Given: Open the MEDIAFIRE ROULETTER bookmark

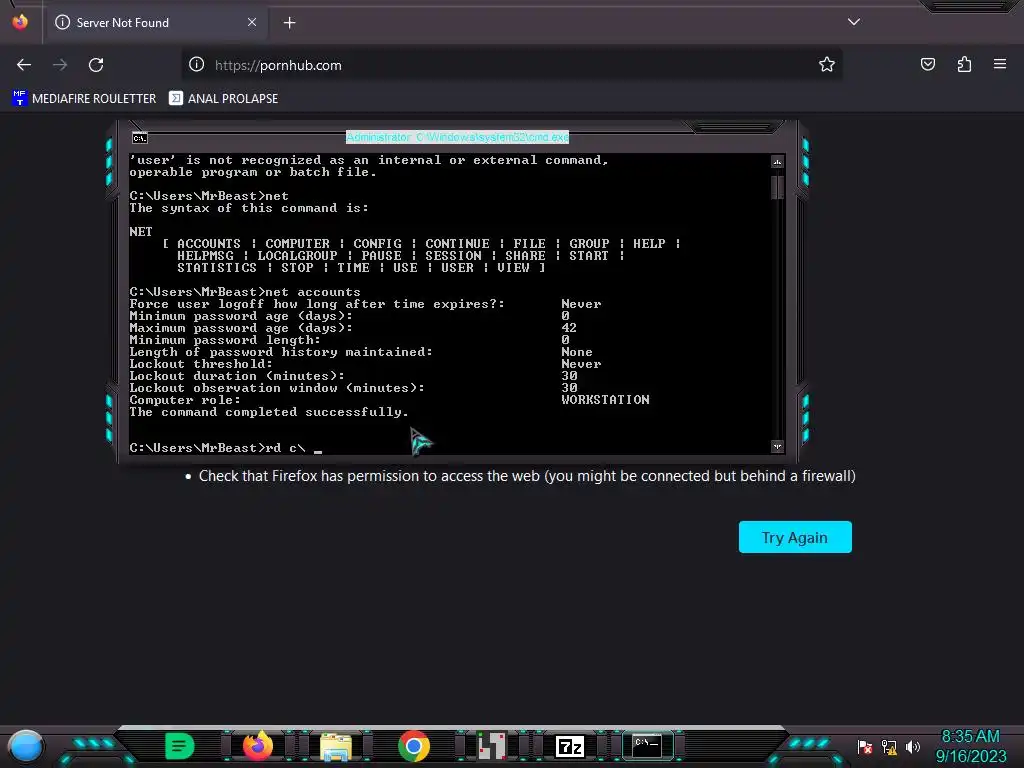Looking at the screenshot, I should pyautogui.click(x=84, y=99).
